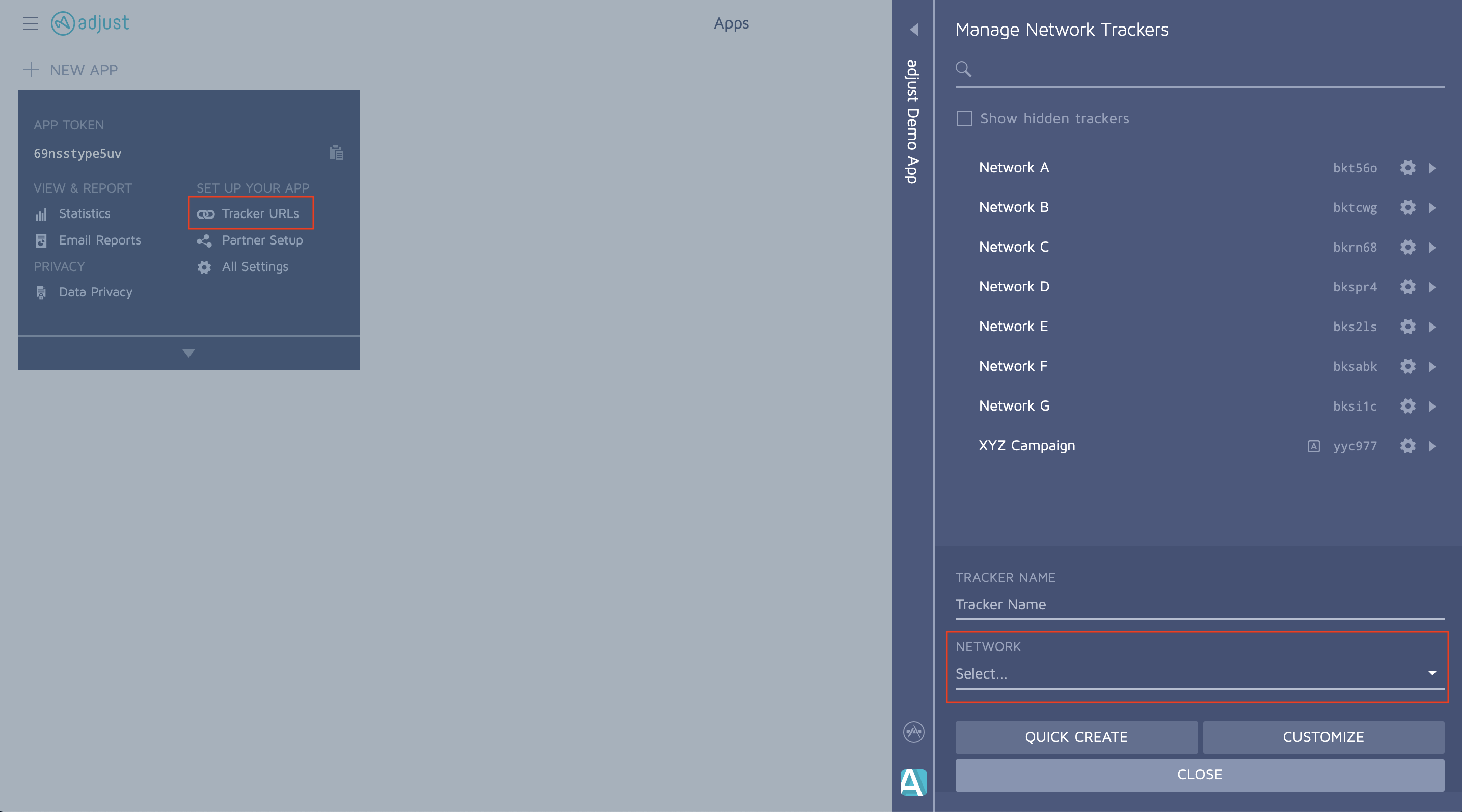Collapse panel with left arrow icon
The image size is (1462, 812).
pyautogui.click(x=914, y=30)
